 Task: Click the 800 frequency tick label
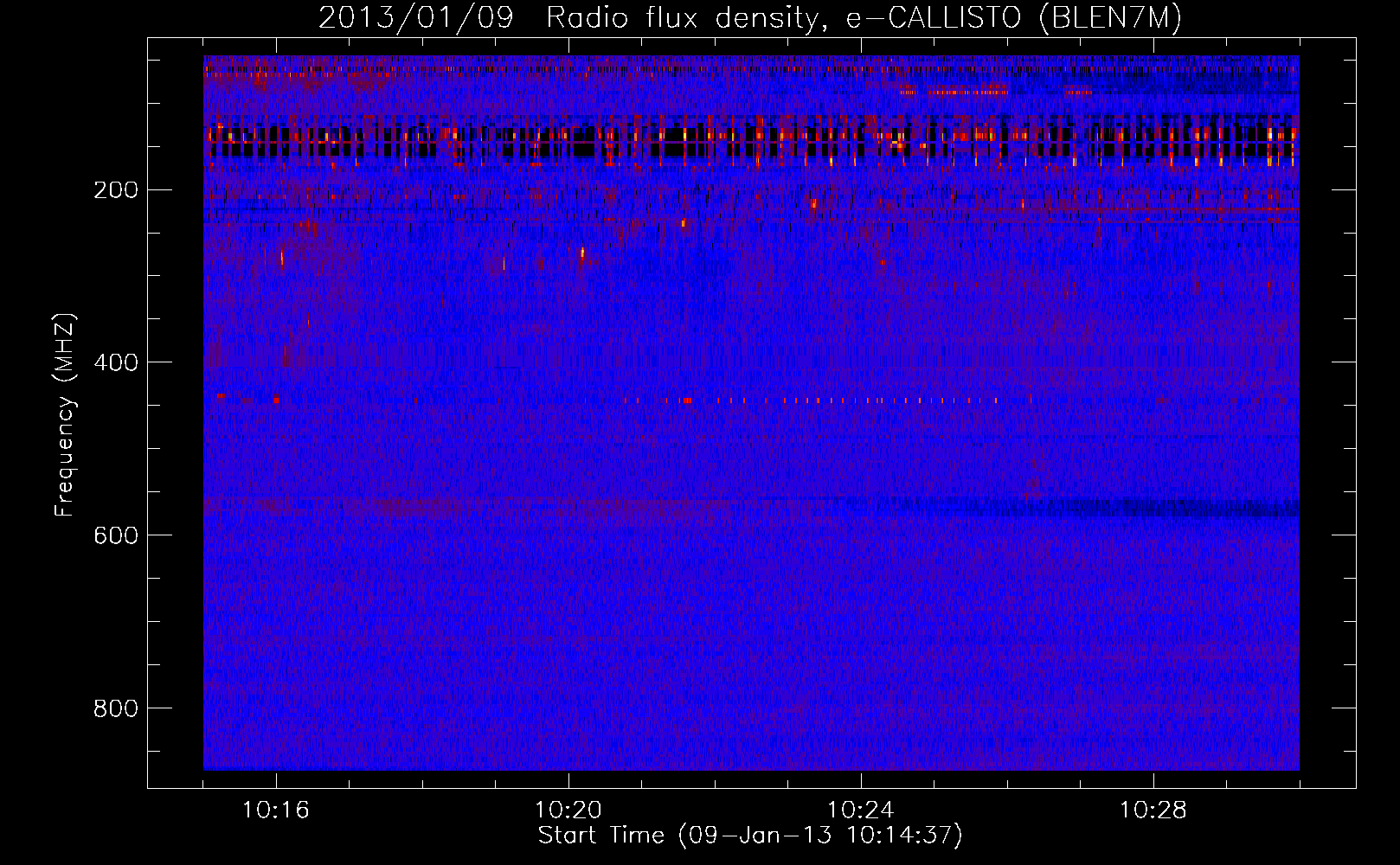click(115, 708)
